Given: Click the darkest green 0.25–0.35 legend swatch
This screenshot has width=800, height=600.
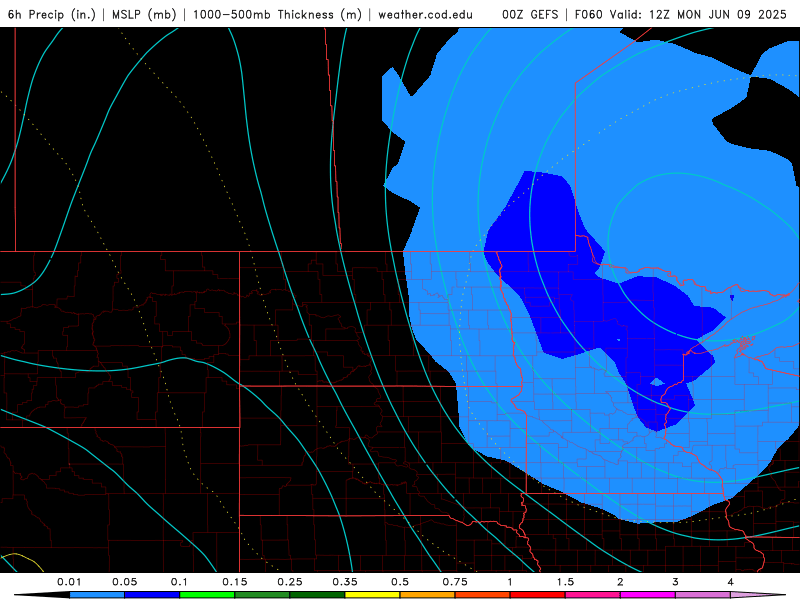Looking at the screenshot, I should pos(317,595).
